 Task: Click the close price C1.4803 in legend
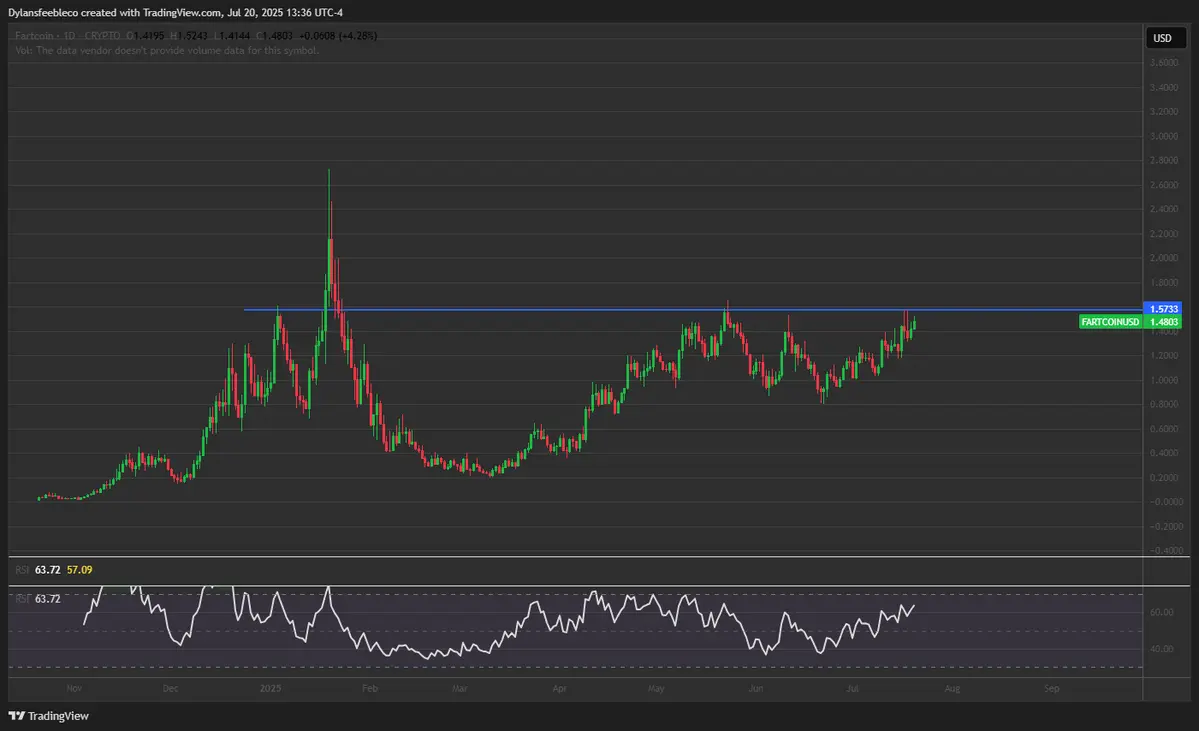click(x=275, y=36)
